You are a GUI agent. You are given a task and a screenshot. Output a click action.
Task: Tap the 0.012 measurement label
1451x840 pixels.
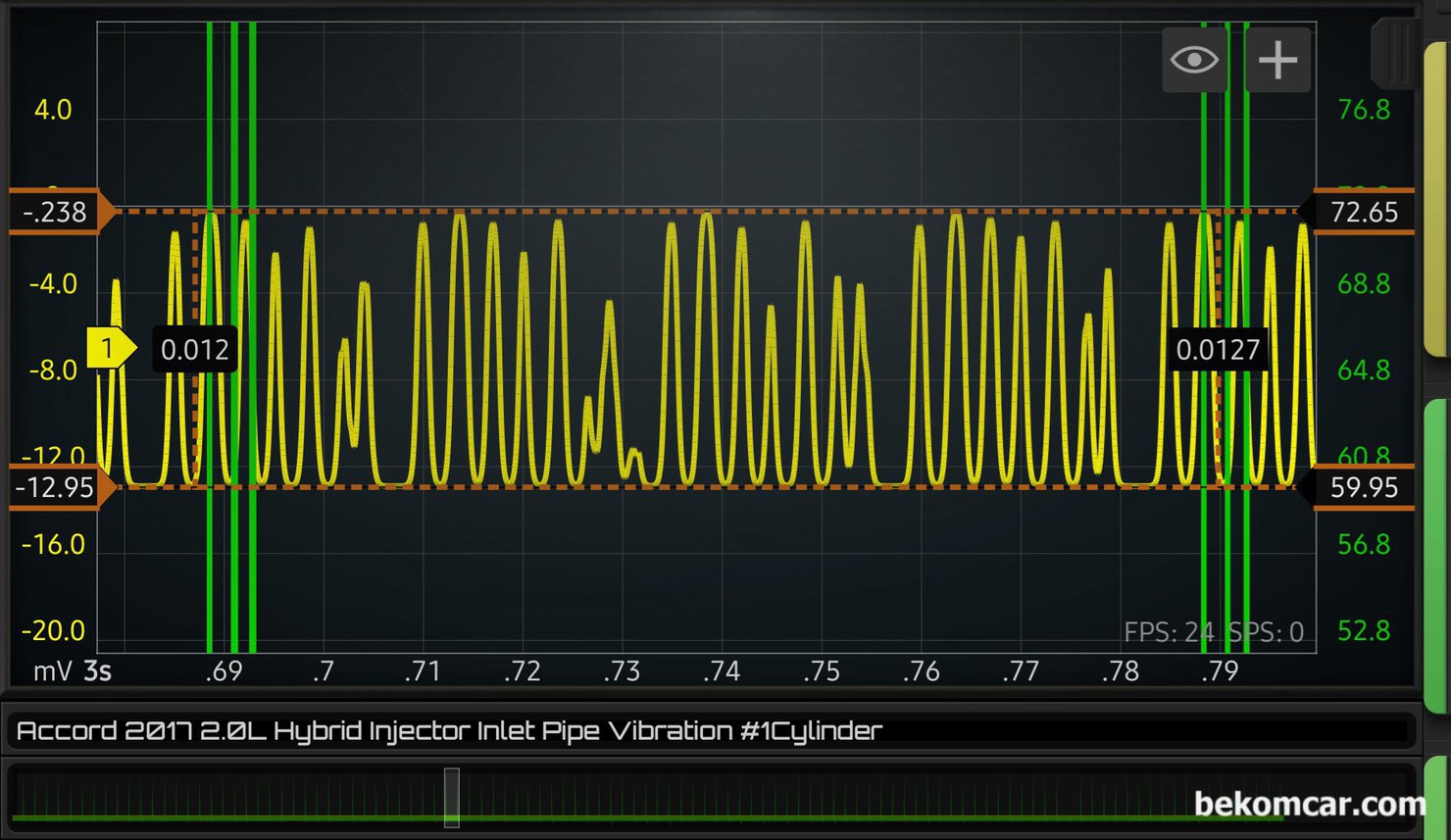pyautogui.click(x=194, y=350)
